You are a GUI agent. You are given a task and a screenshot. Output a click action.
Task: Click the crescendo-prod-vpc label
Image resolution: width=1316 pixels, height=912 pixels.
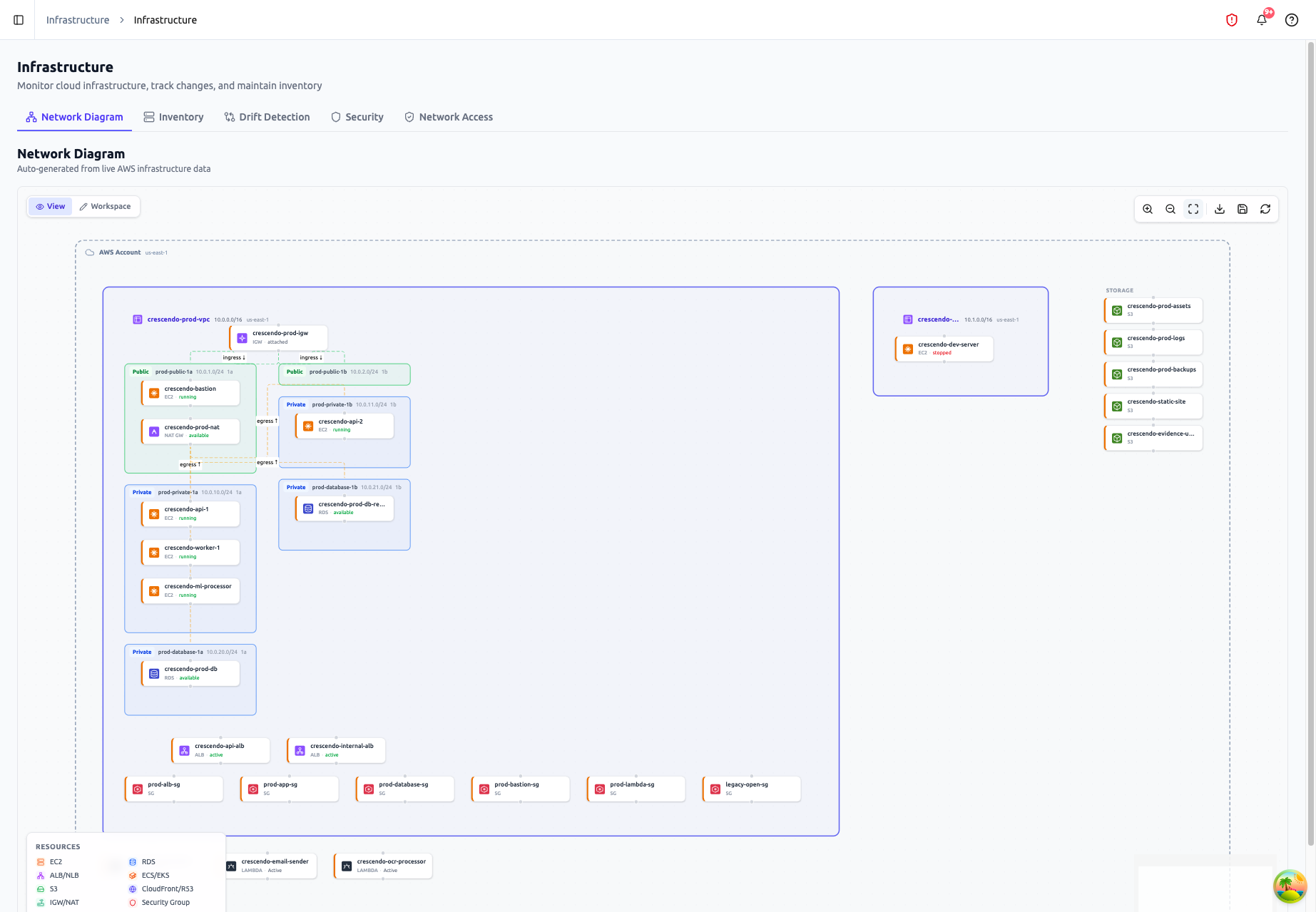(178, 319)
